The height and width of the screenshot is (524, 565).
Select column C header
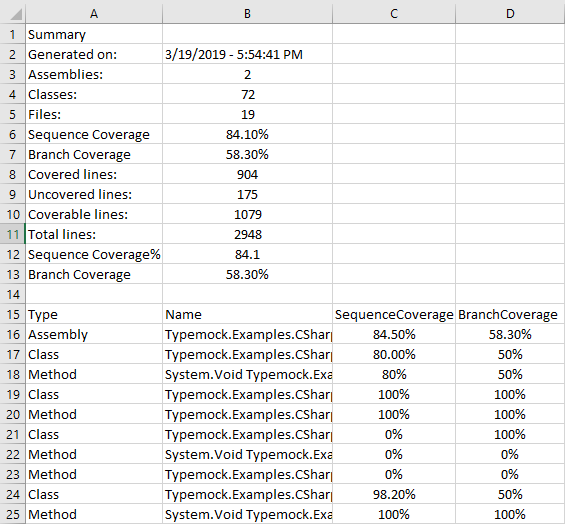[394, 13]
